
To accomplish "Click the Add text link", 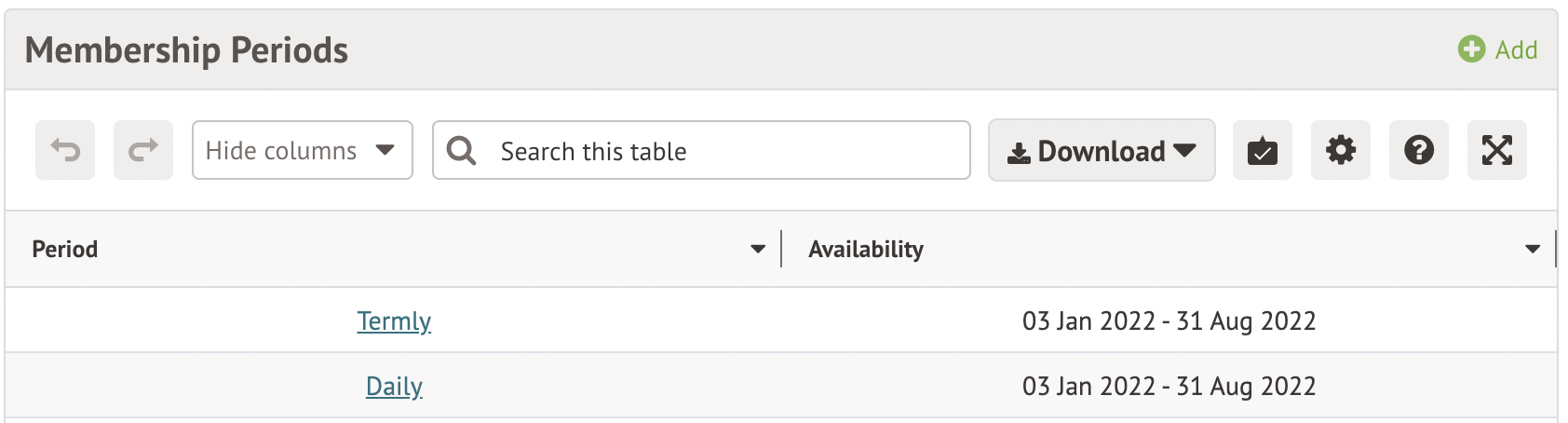I will (x=1516, y=50).
